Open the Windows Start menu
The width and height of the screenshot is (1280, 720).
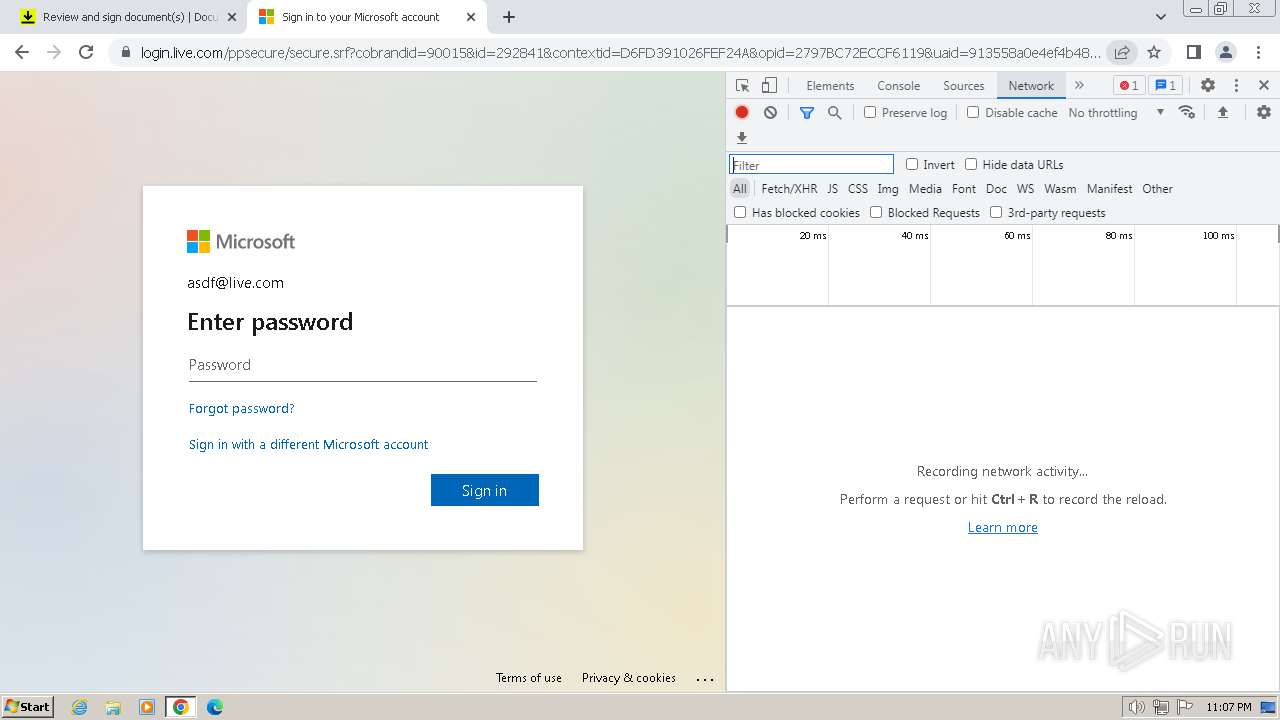pyautogui.click(x=28, y=706)
